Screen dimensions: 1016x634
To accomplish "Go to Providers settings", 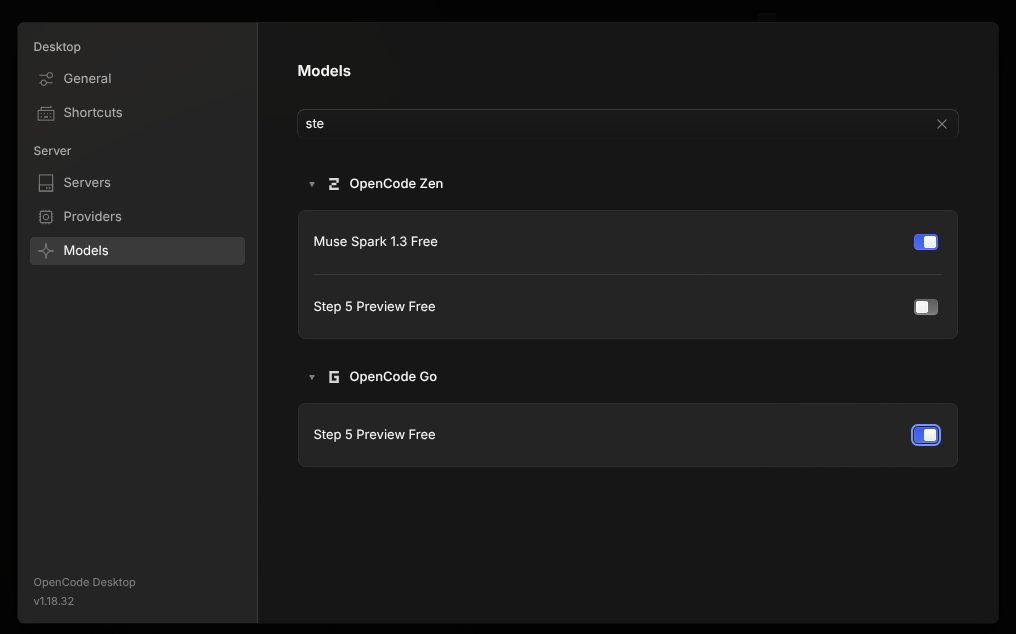I will pyautogui.click(x=137, y=217).
